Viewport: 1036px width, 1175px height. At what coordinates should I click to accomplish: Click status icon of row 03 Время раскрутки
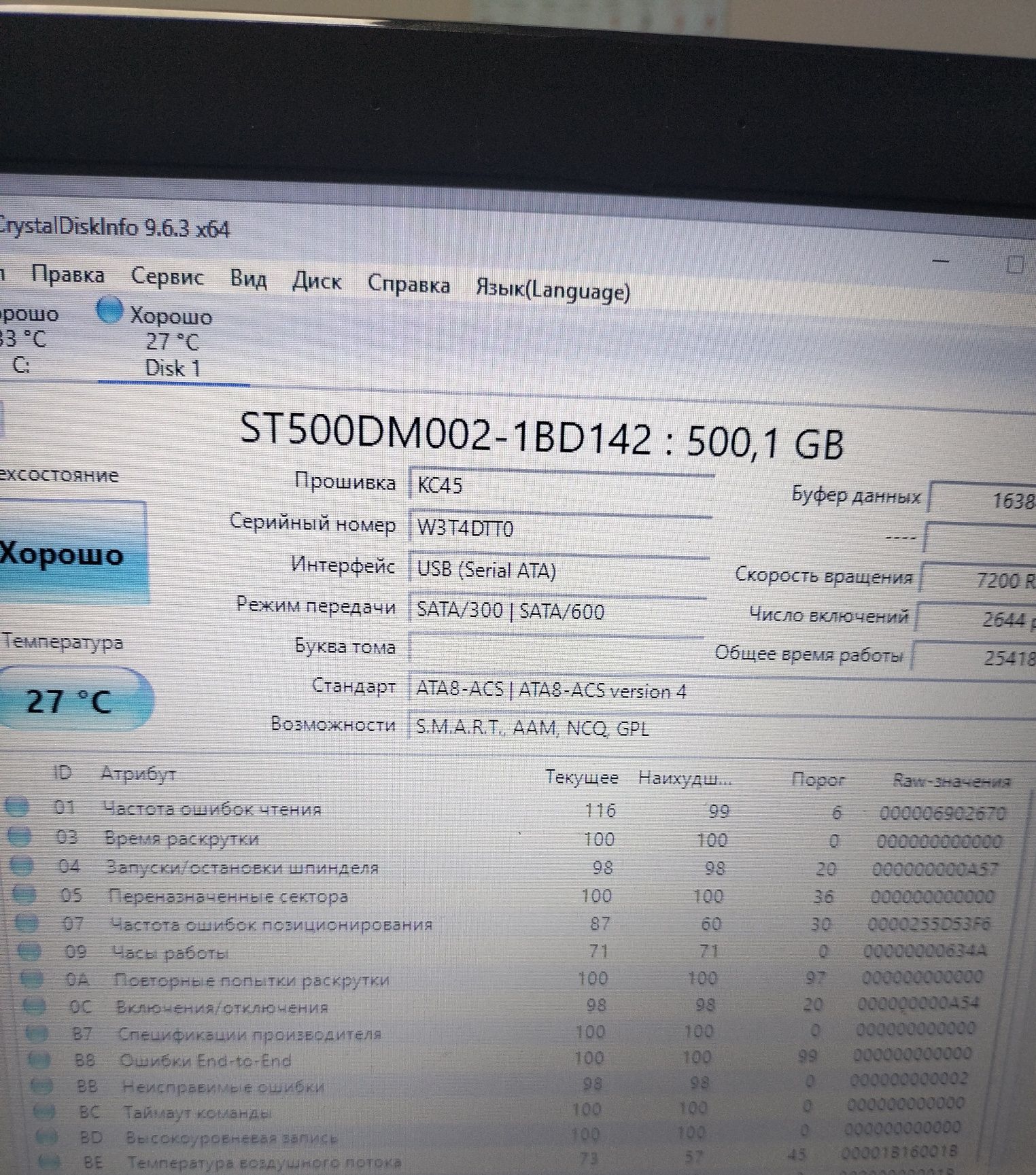(20, 837)
